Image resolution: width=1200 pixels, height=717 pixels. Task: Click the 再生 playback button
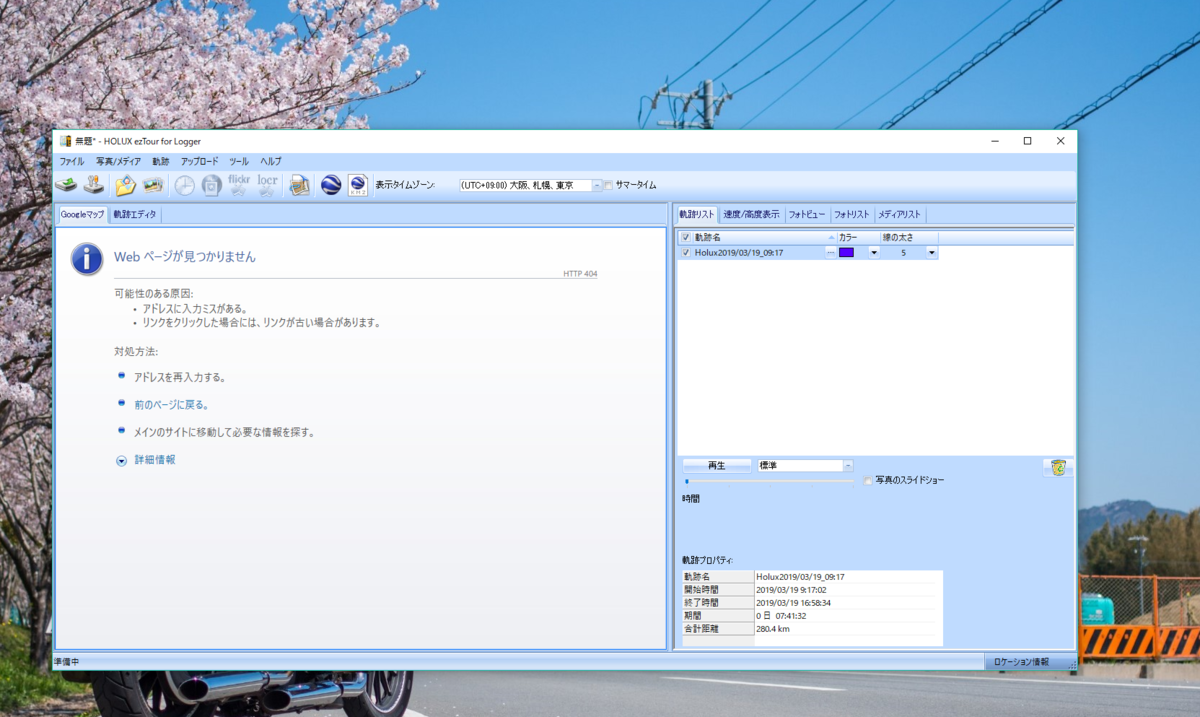click(715, 464)
